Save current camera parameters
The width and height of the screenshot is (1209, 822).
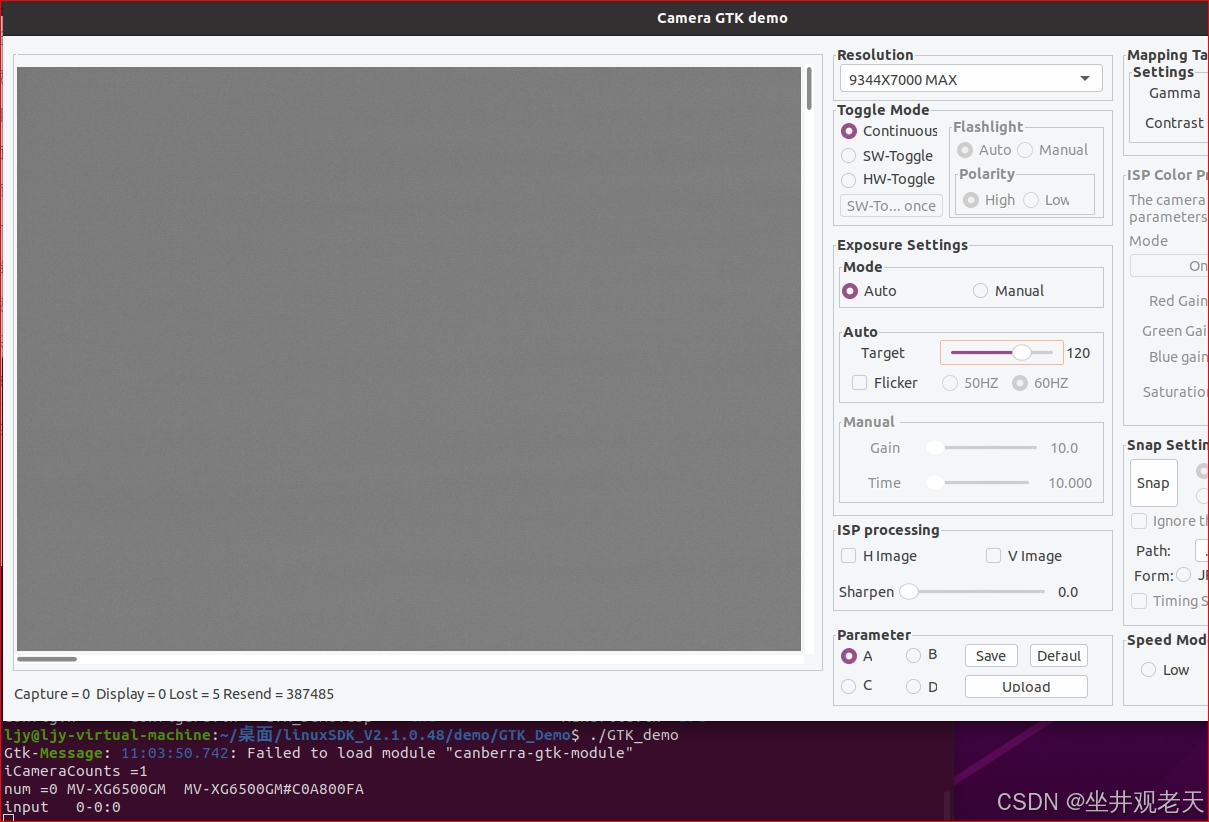(990, 655)
